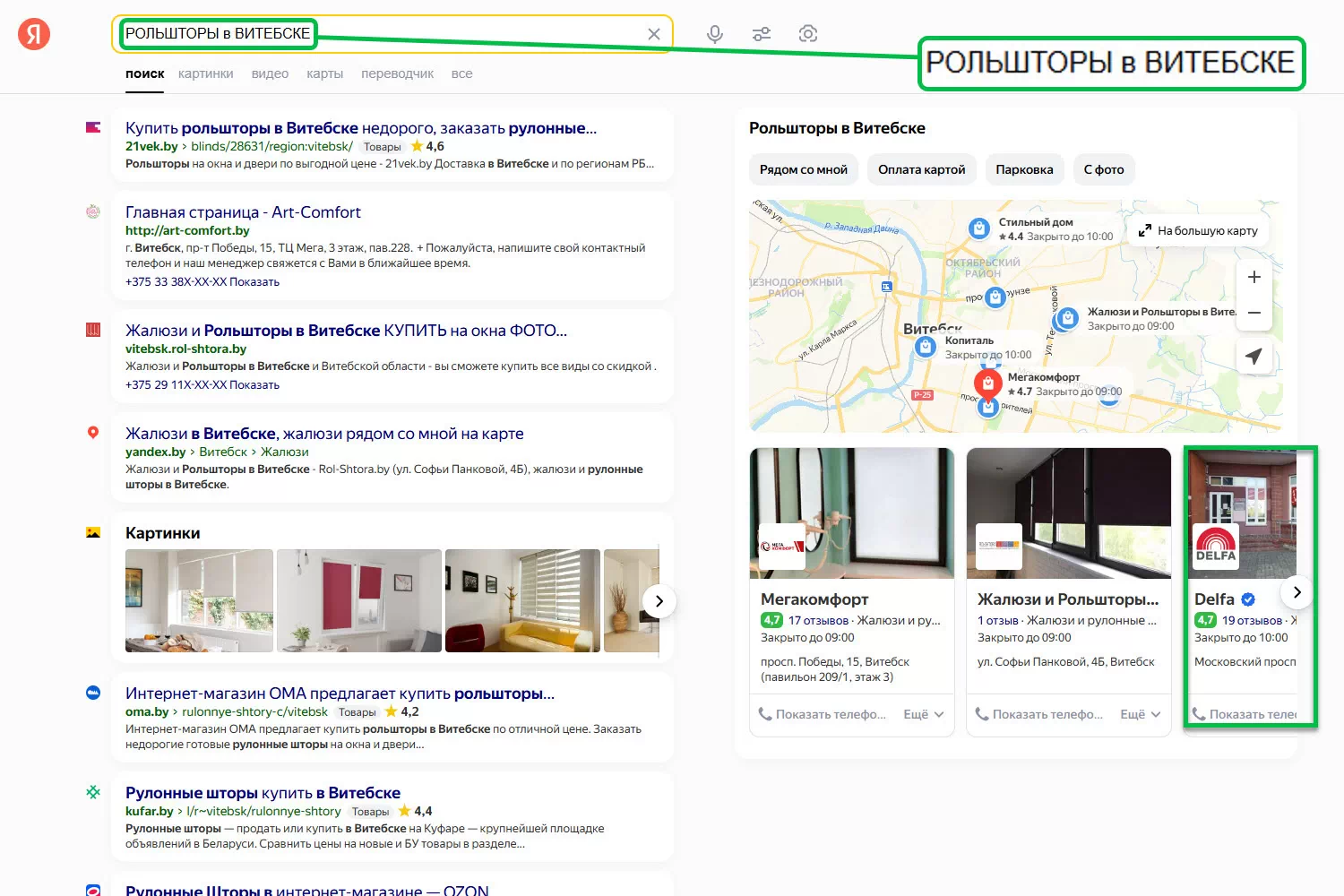1344x896 pixels.
Task: Search by image using camera icon
Action: (808, 34)
